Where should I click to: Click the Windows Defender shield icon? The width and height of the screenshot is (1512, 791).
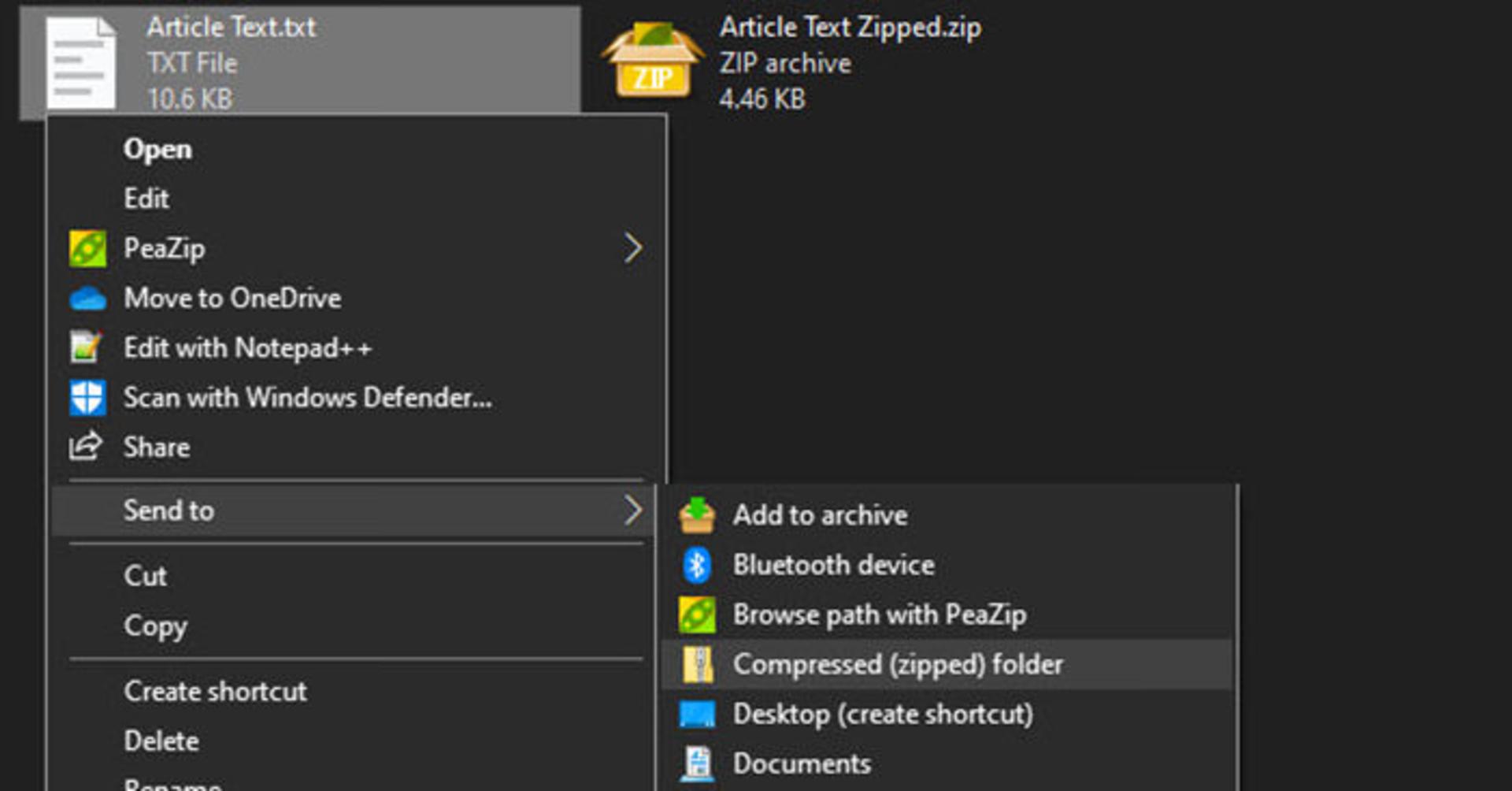coord(87,398)
